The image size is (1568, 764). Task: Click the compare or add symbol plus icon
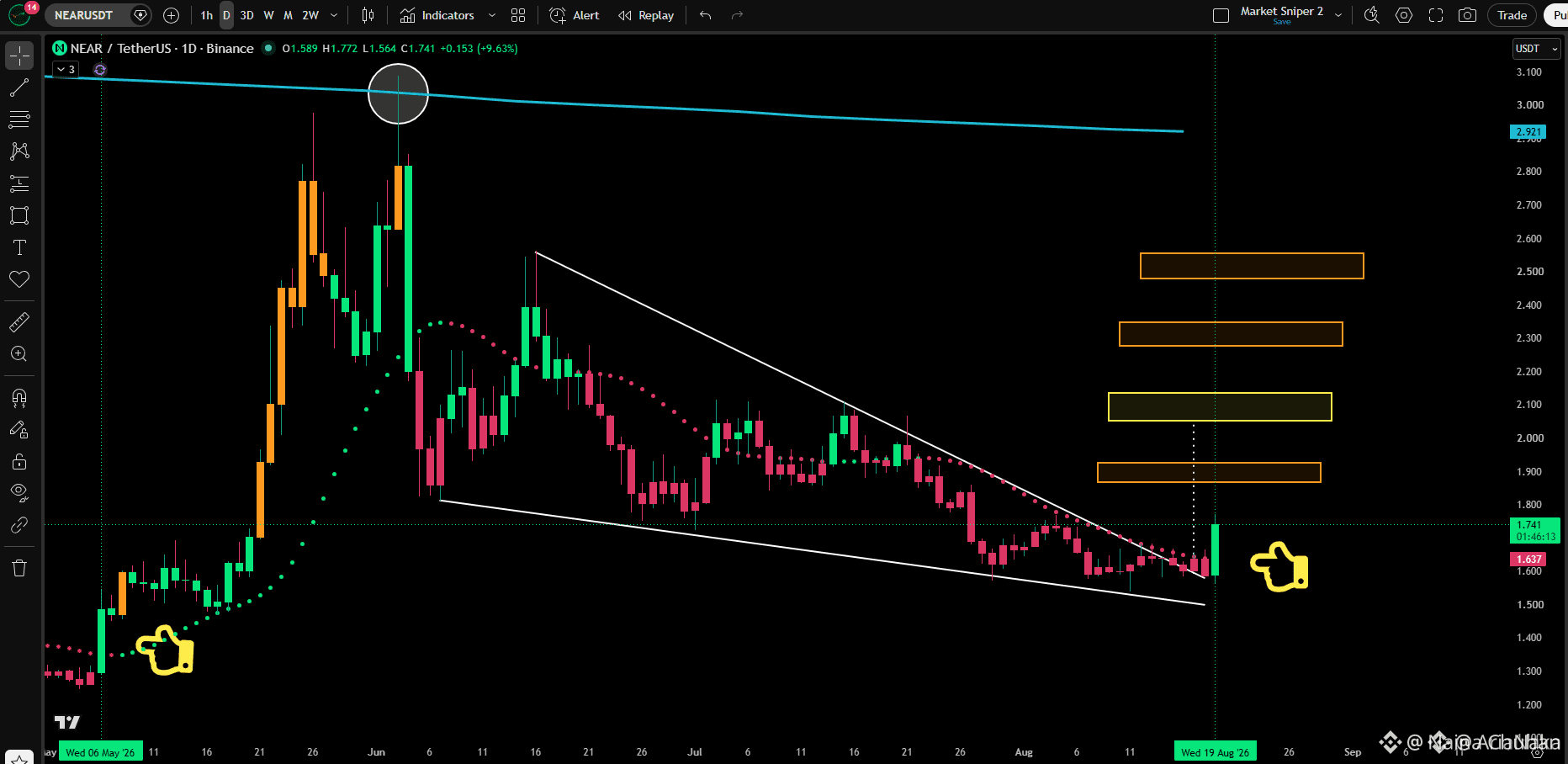tap(171, 15)
